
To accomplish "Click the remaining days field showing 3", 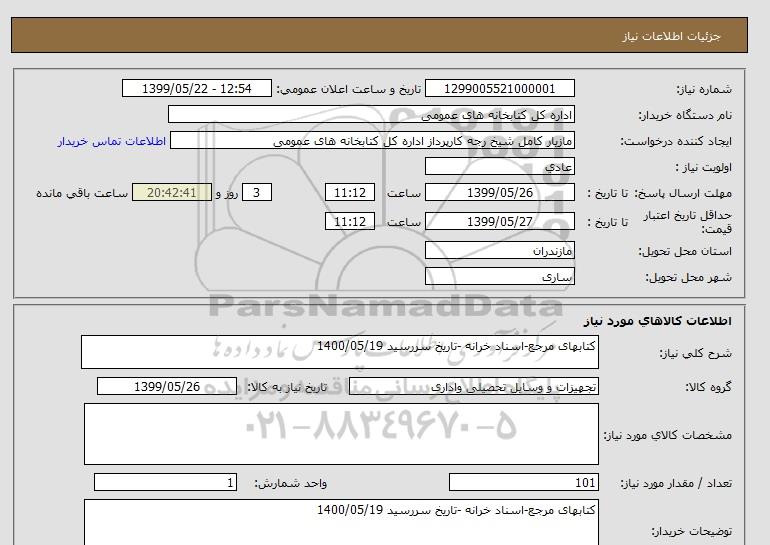I will [257, 192].
